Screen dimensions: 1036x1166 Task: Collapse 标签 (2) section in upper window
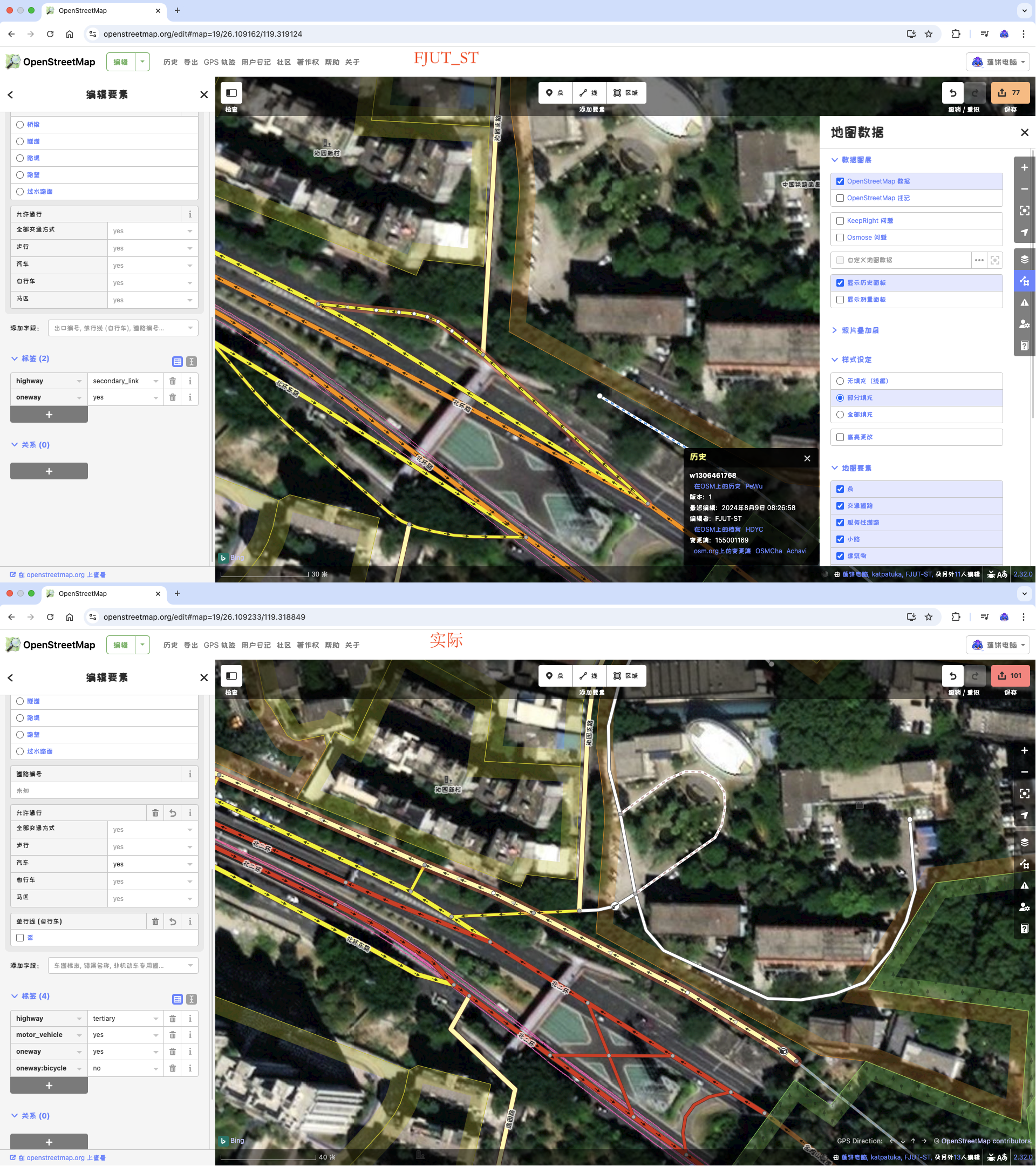coord(30,359)
